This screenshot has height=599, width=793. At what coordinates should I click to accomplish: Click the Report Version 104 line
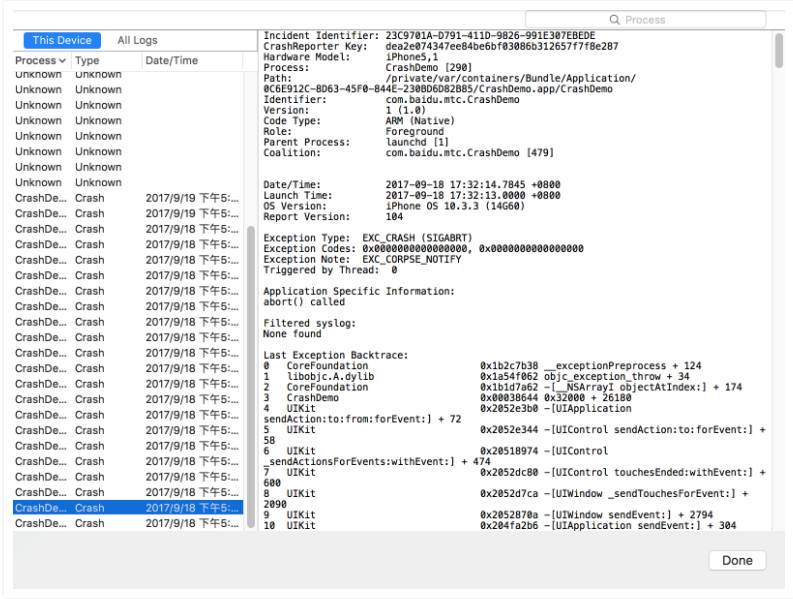tap(333, 216)
